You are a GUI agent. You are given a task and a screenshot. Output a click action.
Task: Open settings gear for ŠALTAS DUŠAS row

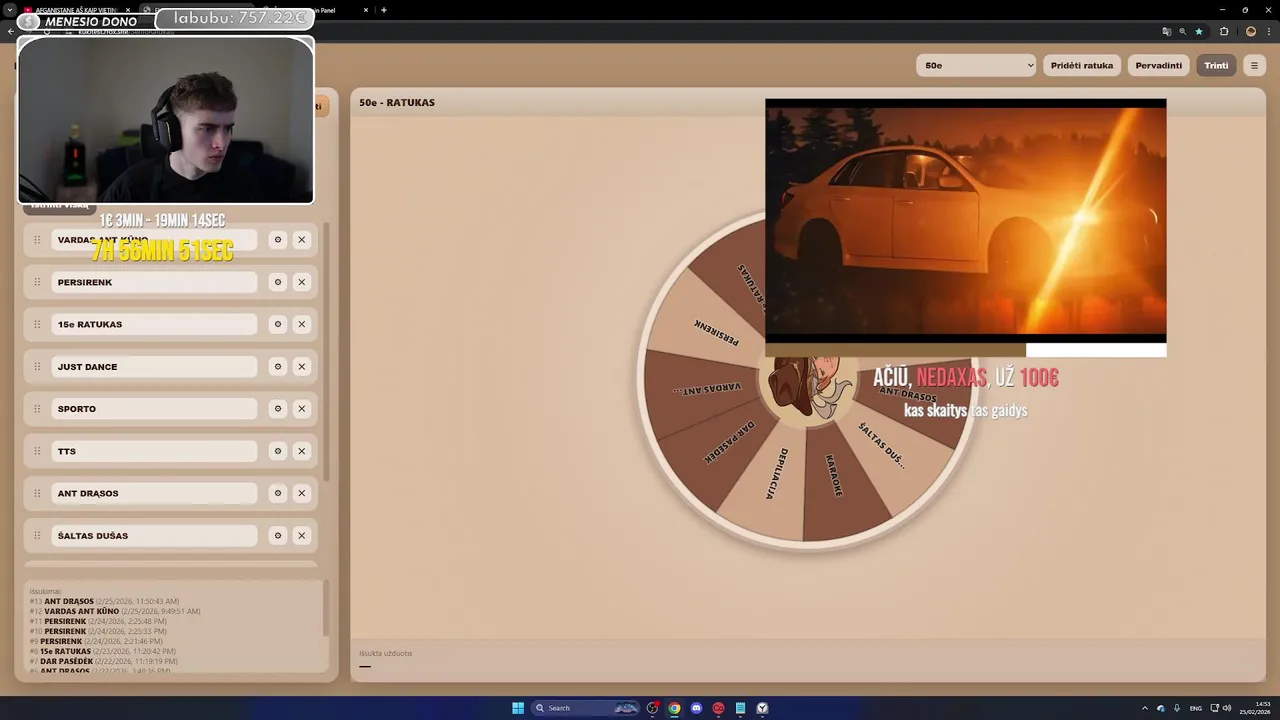click(x=278, y=535)
